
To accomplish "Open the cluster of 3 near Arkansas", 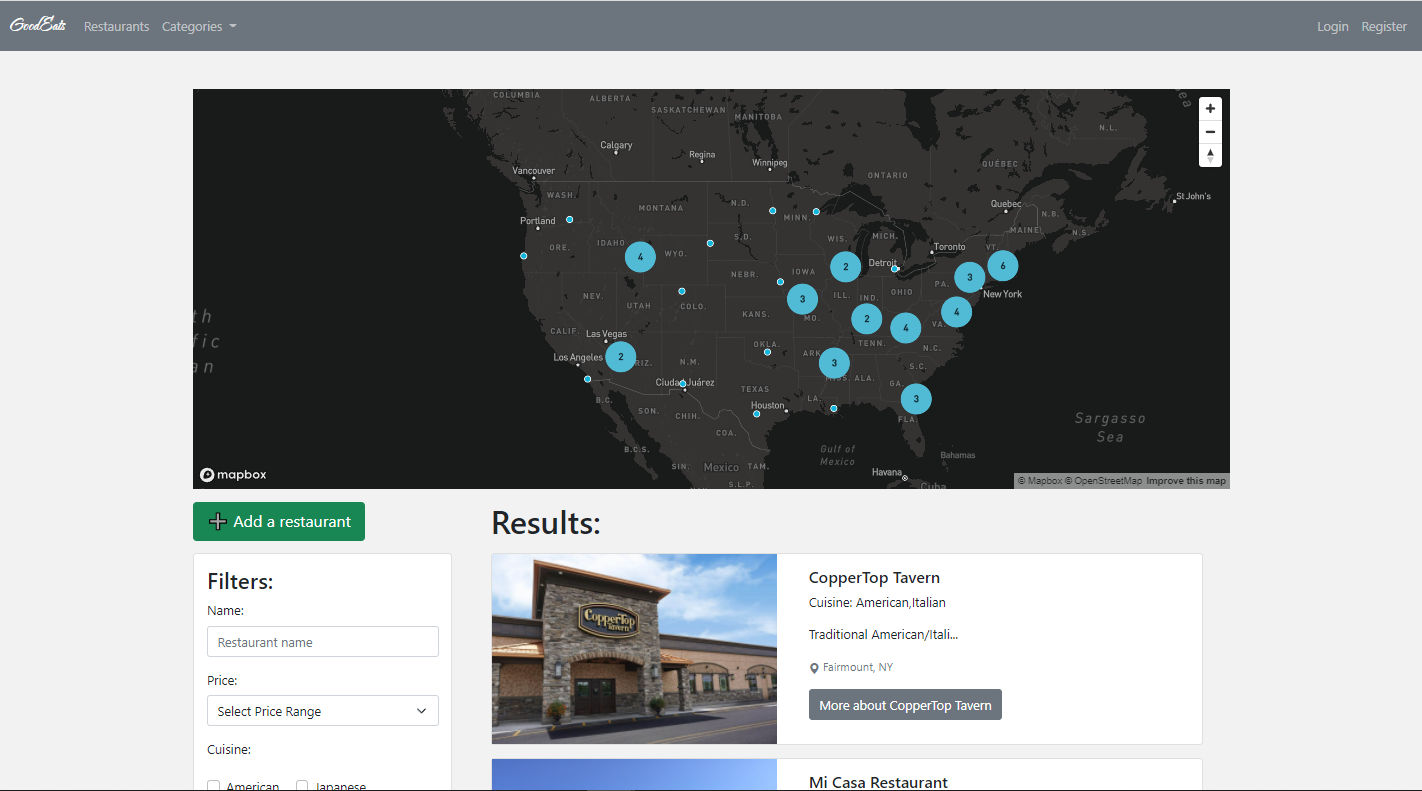I will click(834, 363).
